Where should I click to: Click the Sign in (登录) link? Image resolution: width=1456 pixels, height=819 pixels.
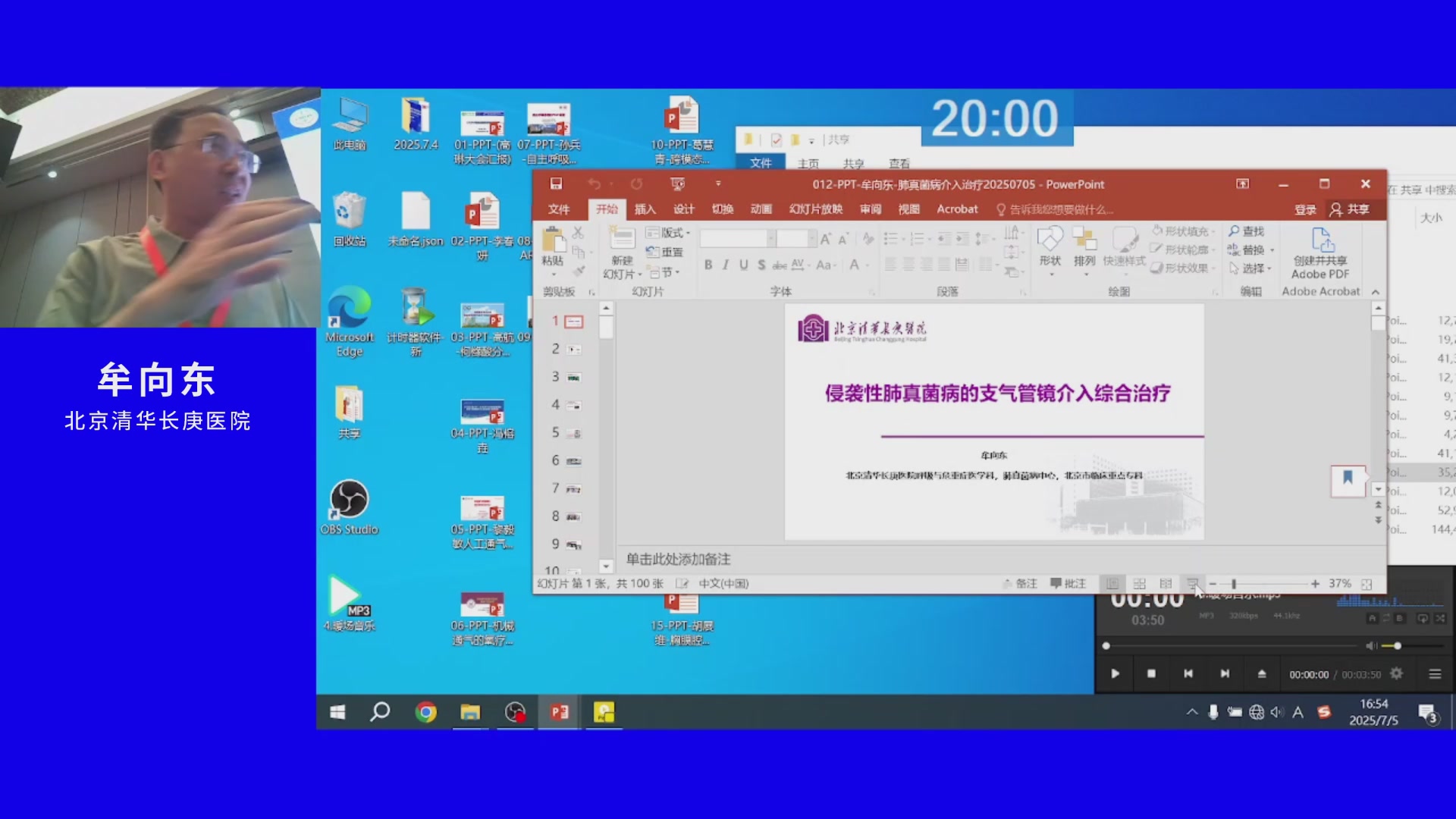pyautogui.click(x=1305, y=210)
